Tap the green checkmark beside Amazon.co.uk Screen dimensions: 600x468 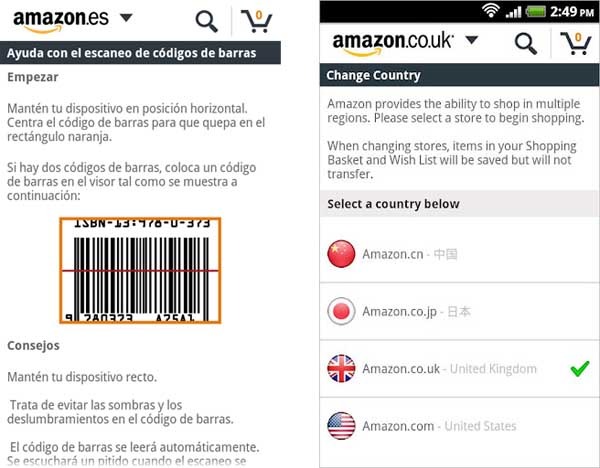578,369
